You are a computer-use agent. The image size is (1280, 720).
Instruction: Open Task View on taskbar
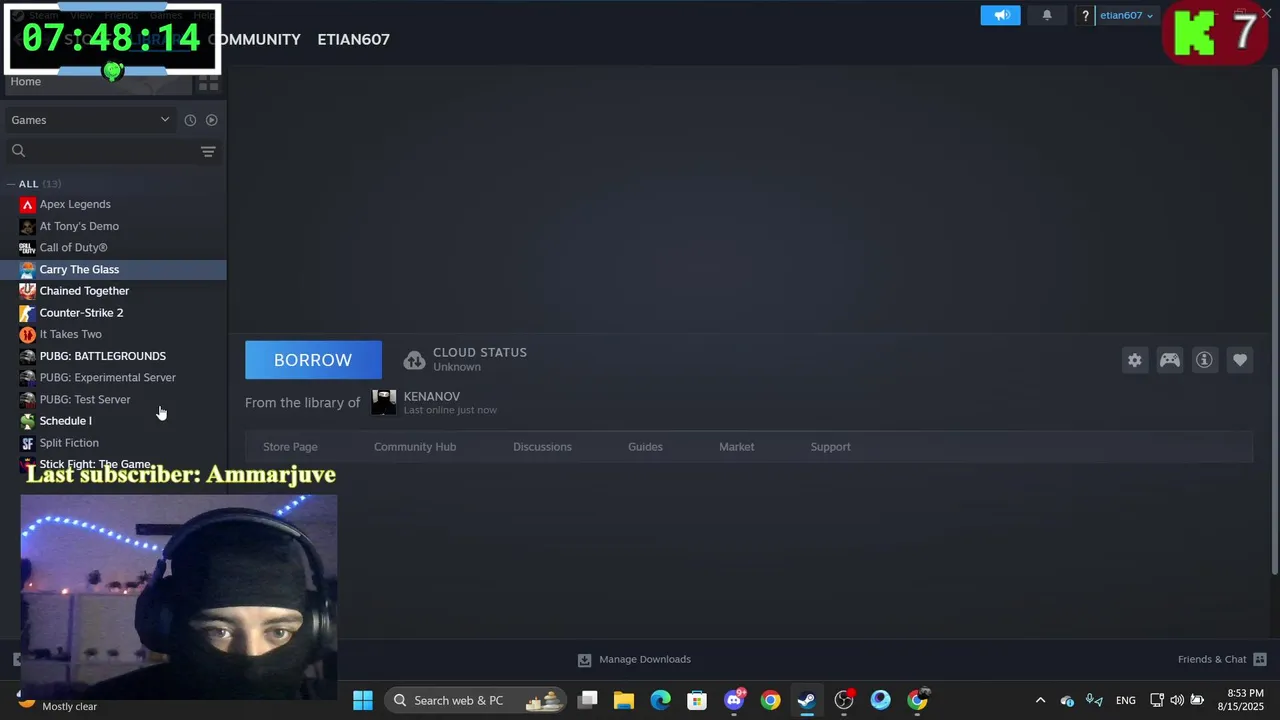click(x=588, y=700)
